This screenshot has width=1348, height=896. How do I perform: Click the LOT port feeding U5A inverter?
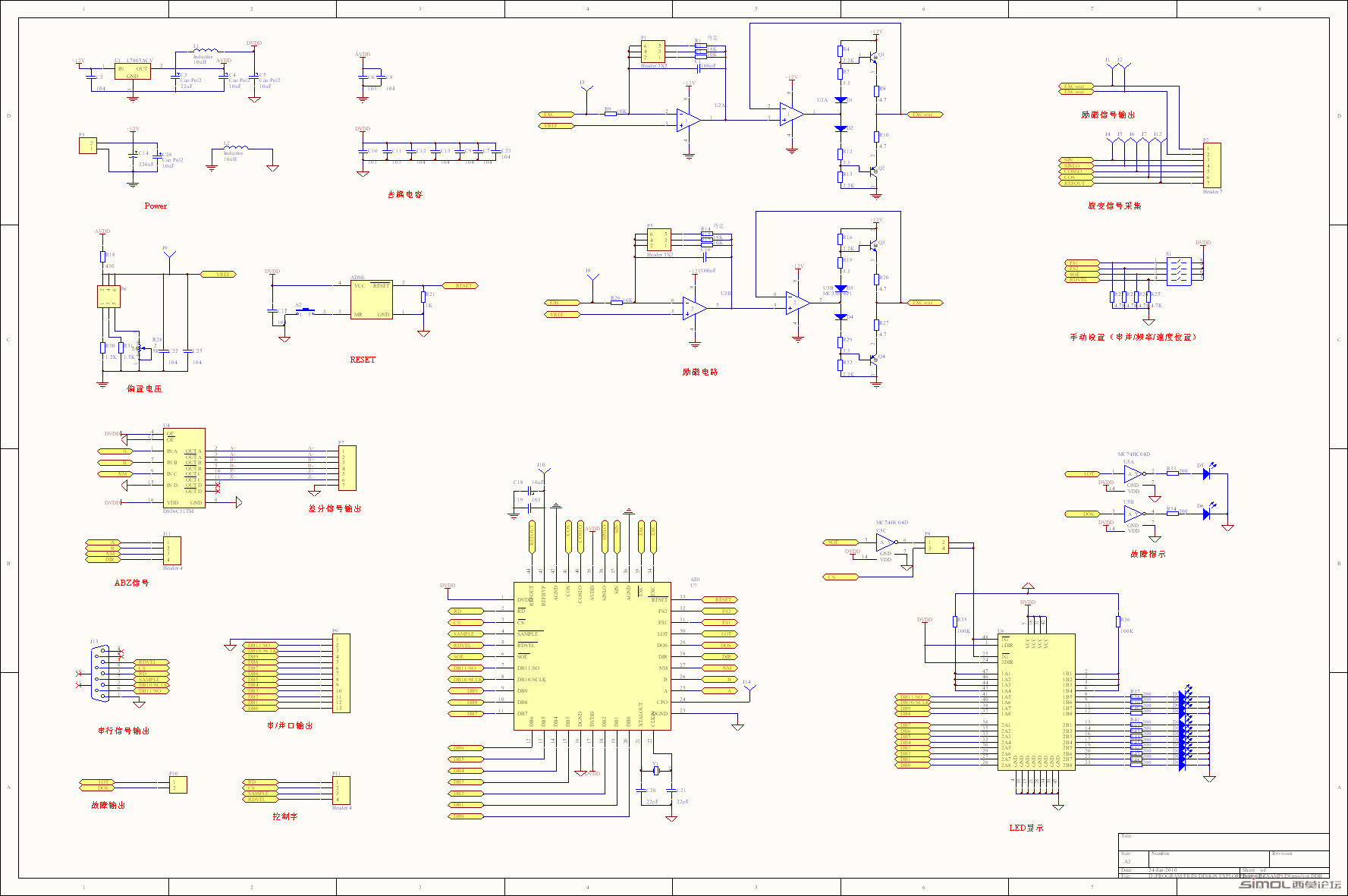pyautogui.click(x=1082, y=474)
